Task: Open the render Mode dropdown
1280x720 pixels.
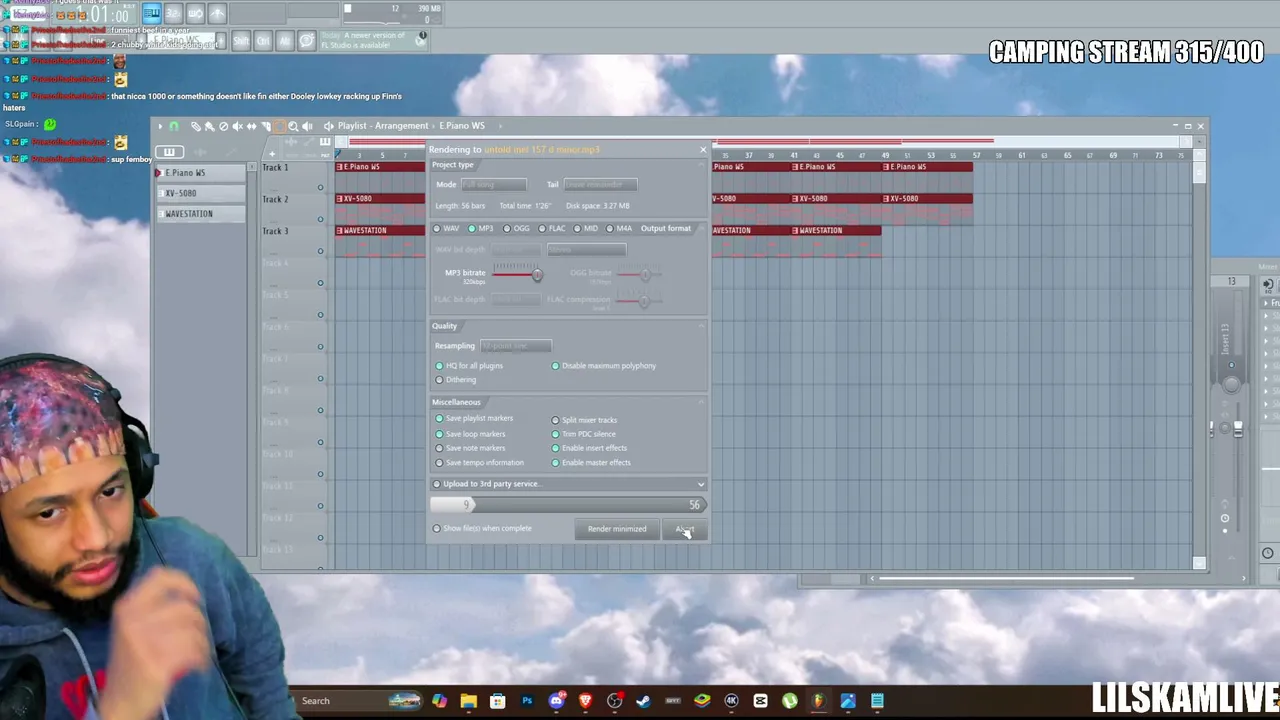Action: tap(493, 184)
